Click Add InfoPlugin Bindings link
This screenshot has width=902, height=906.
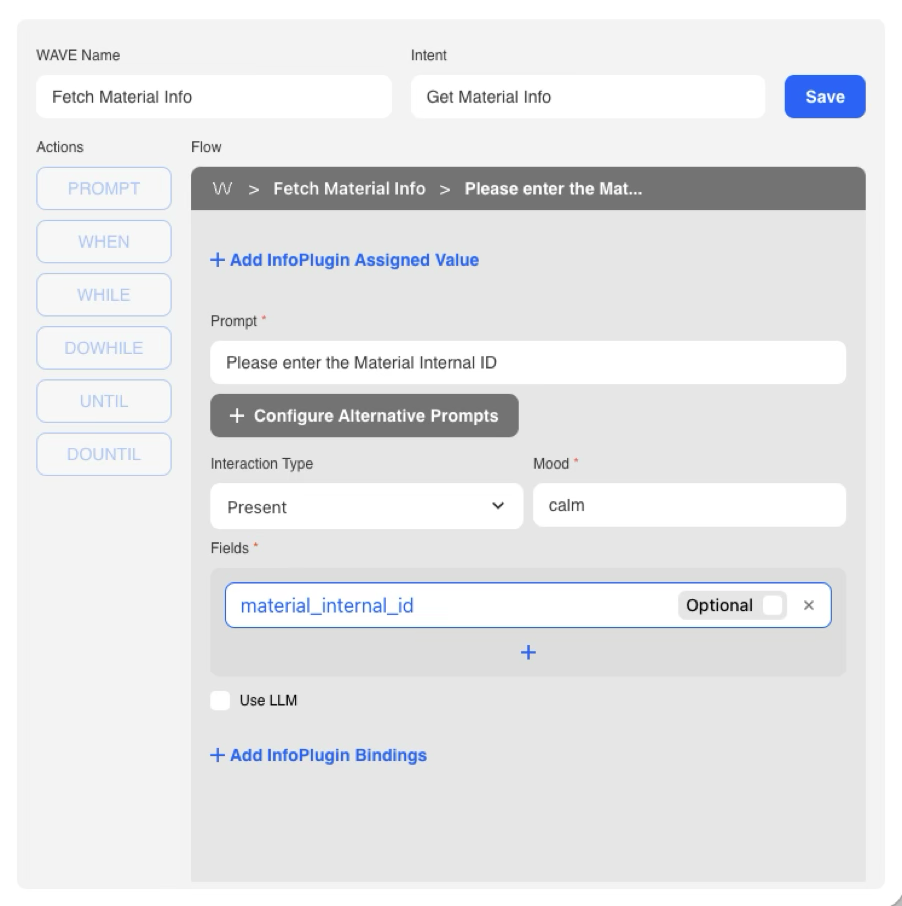point(318,755)
